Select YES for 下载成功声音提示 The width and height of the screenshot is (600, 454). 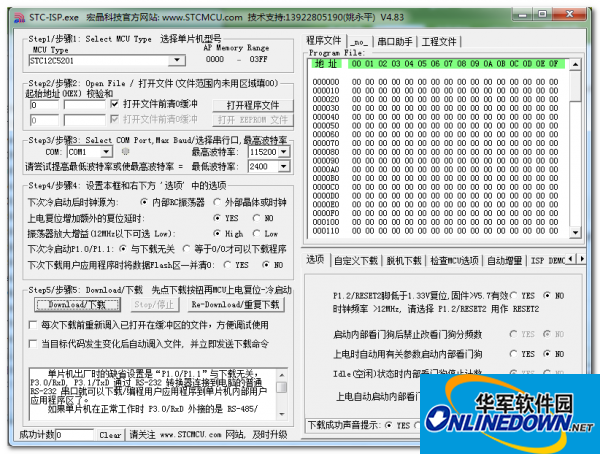pos(389,425)
